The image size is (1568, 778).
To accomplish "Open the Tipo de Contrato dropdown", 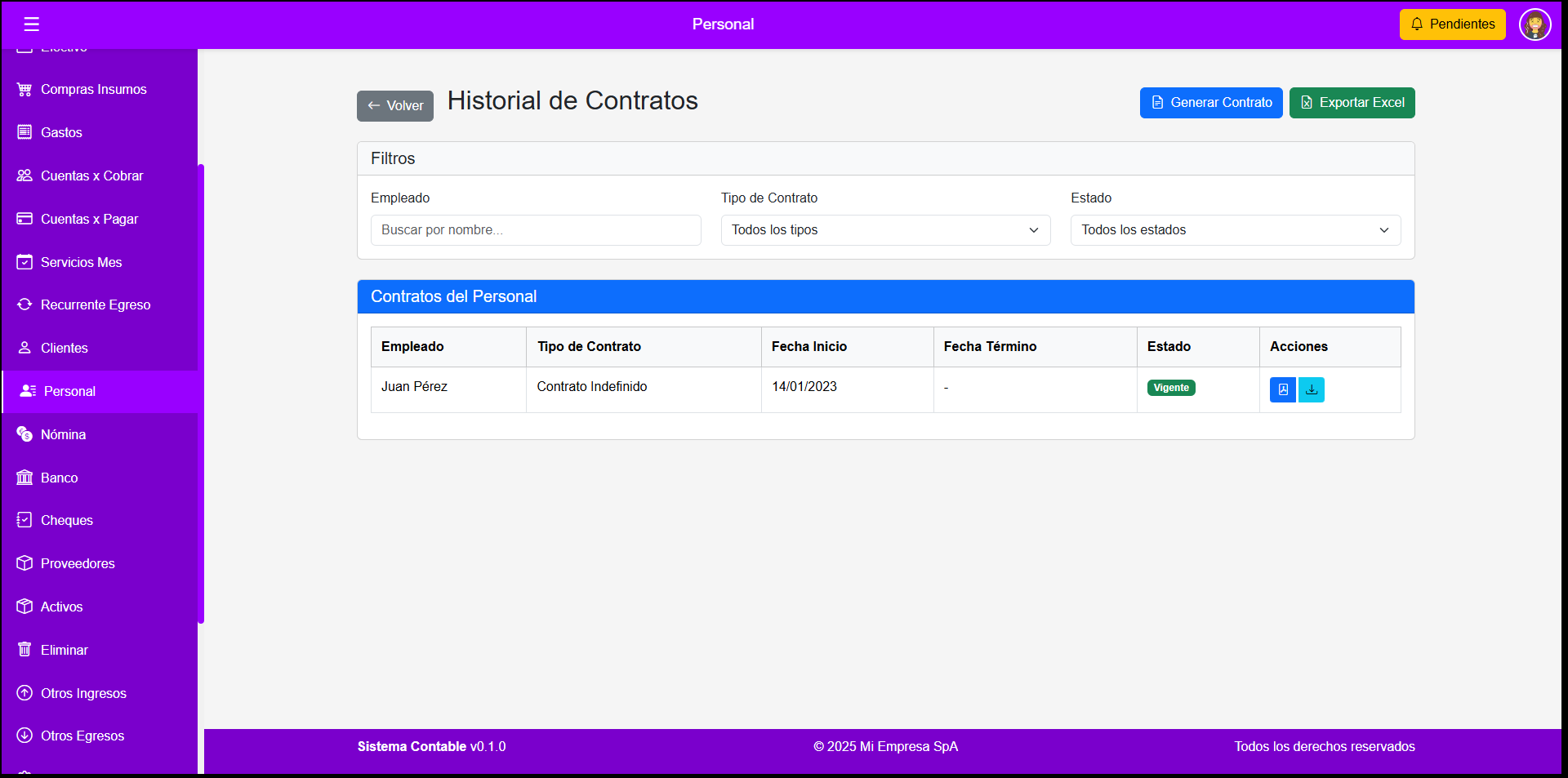I will (x=885, y=230).
